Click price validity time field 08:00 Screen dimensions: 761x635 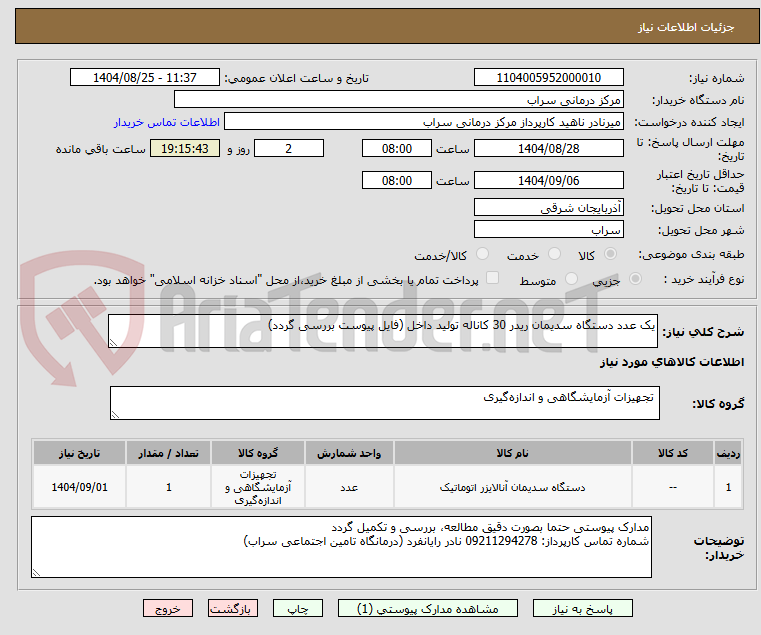pos(397,180)
